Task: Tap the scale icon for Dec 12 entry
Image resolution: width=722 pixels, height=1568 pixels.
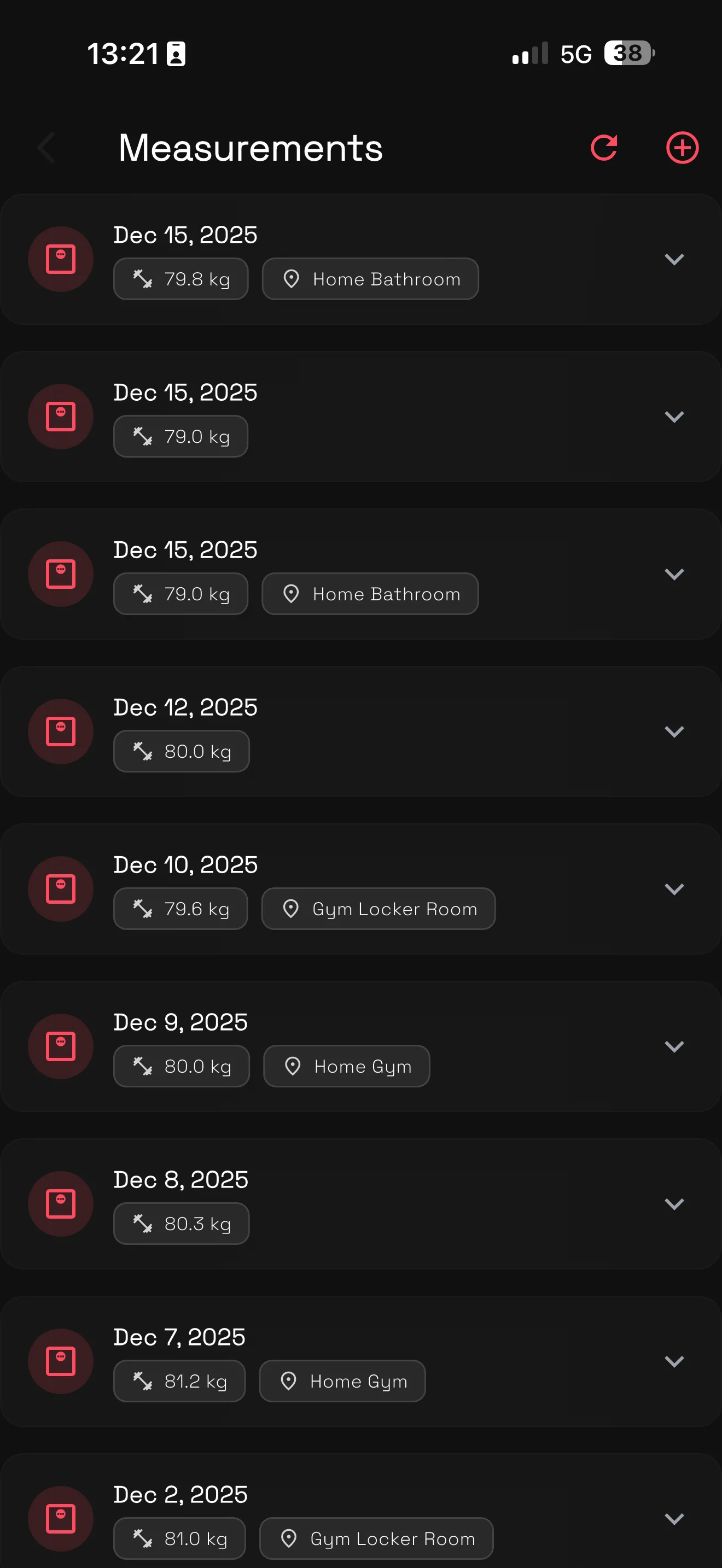Action: [x=61, y=732]
